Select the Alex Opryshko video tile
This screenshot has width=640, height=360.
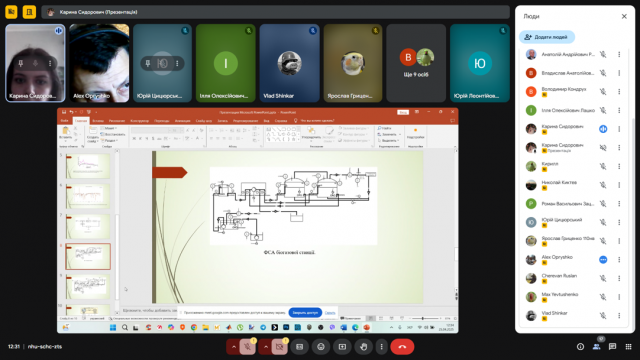pos(99,63)
